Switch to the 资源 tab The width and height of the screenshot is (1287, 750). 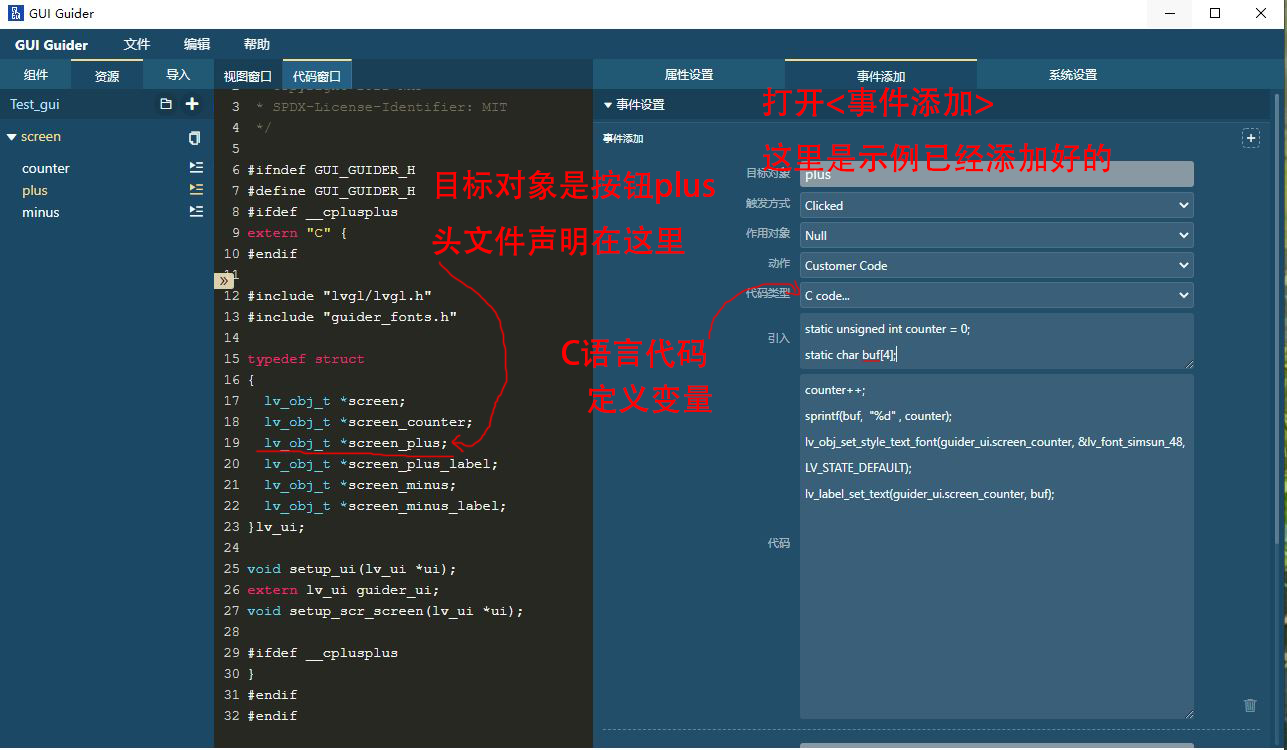pos(107,75)
